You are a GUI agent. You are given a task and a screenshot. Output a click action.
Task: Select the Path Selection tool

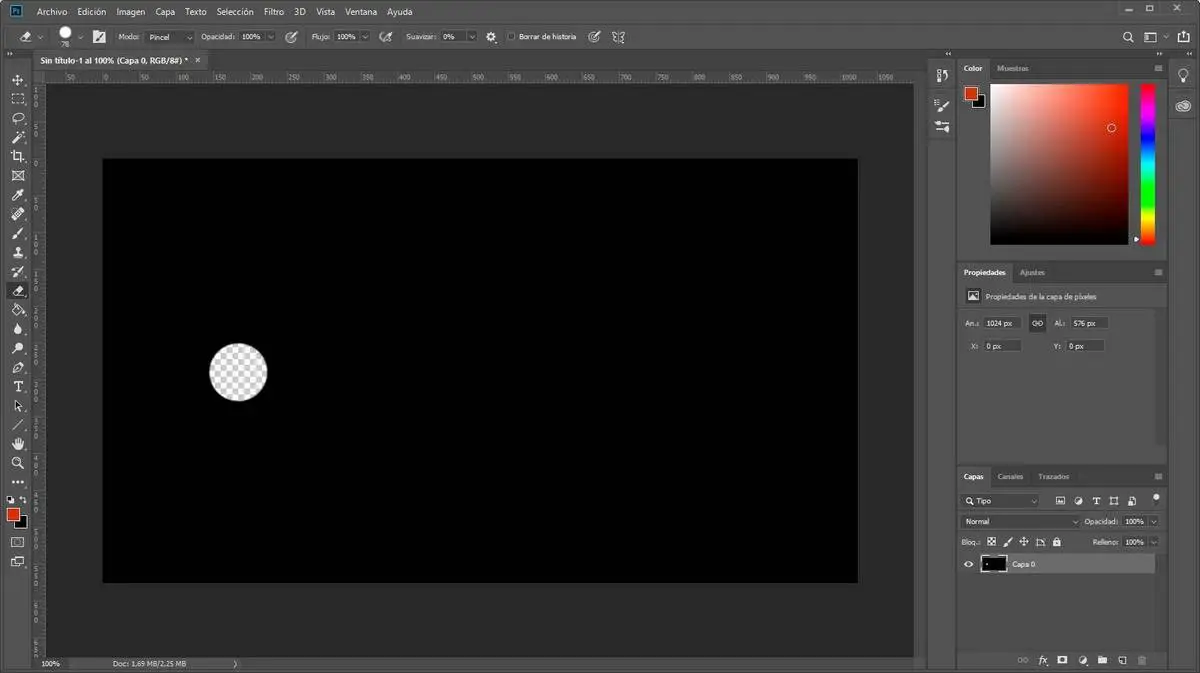tap(17, 405)
